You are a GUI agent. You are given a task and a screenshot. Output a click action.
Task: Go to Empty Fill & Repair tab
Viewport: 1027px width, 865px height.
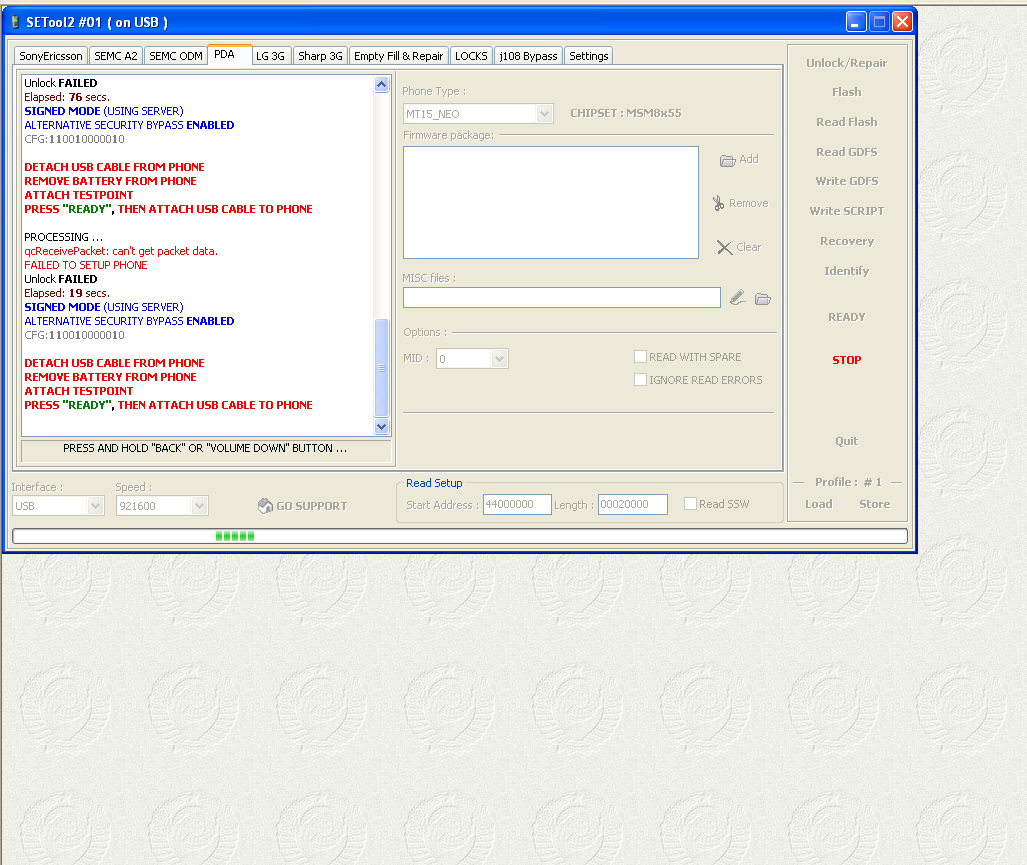tap(398, 56)
